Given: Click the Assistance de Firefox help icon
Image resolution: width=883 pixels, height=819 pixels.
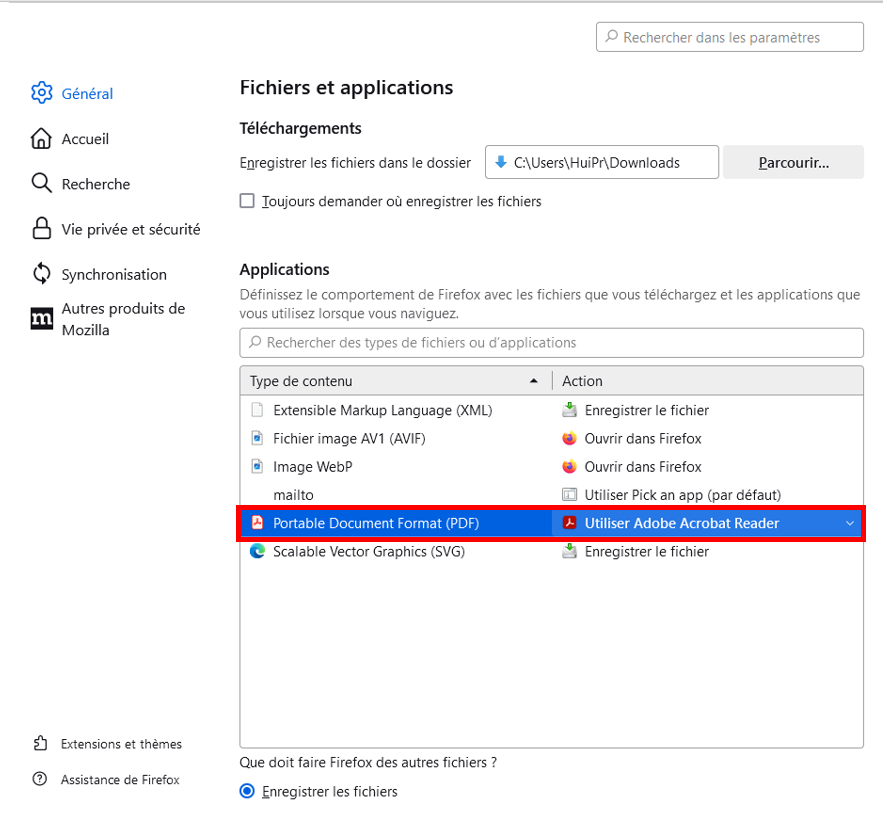Looking at the screenshot, I should [x=40, y=780].
